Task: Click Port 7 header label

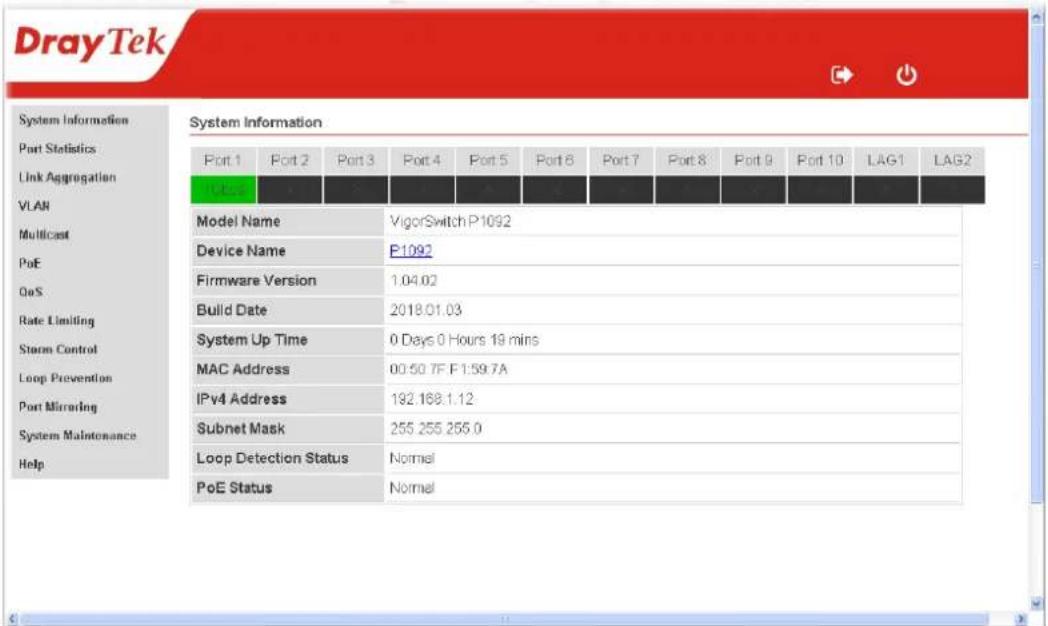Action: 621,160
